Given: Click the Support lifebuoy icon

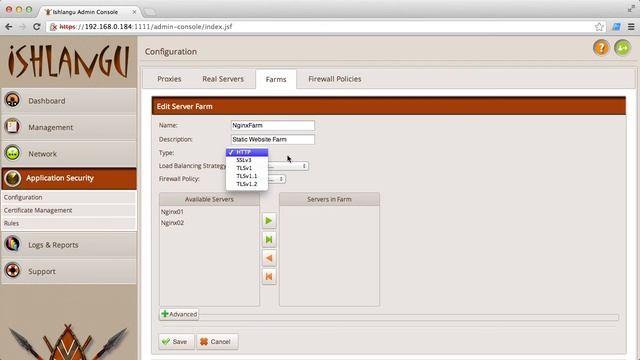Looking at the screenshot, I should 13,271.
